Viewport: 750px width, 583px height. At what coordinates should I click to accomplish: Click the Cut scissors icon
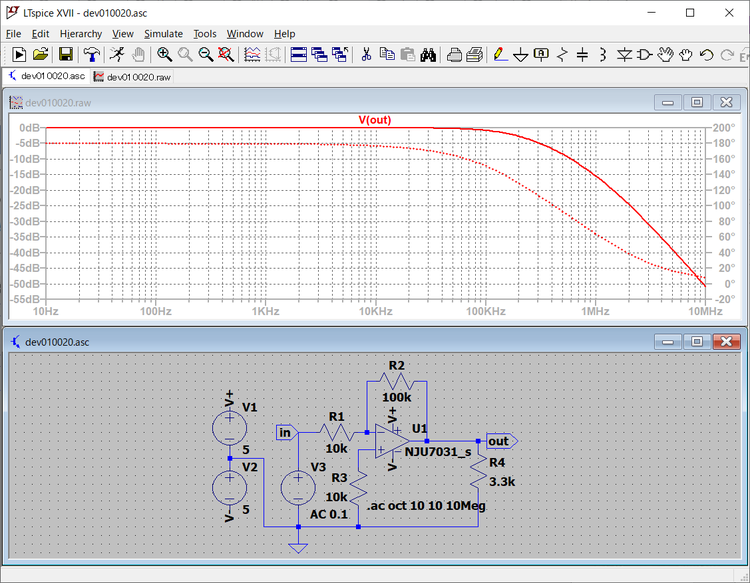point(366,54)
